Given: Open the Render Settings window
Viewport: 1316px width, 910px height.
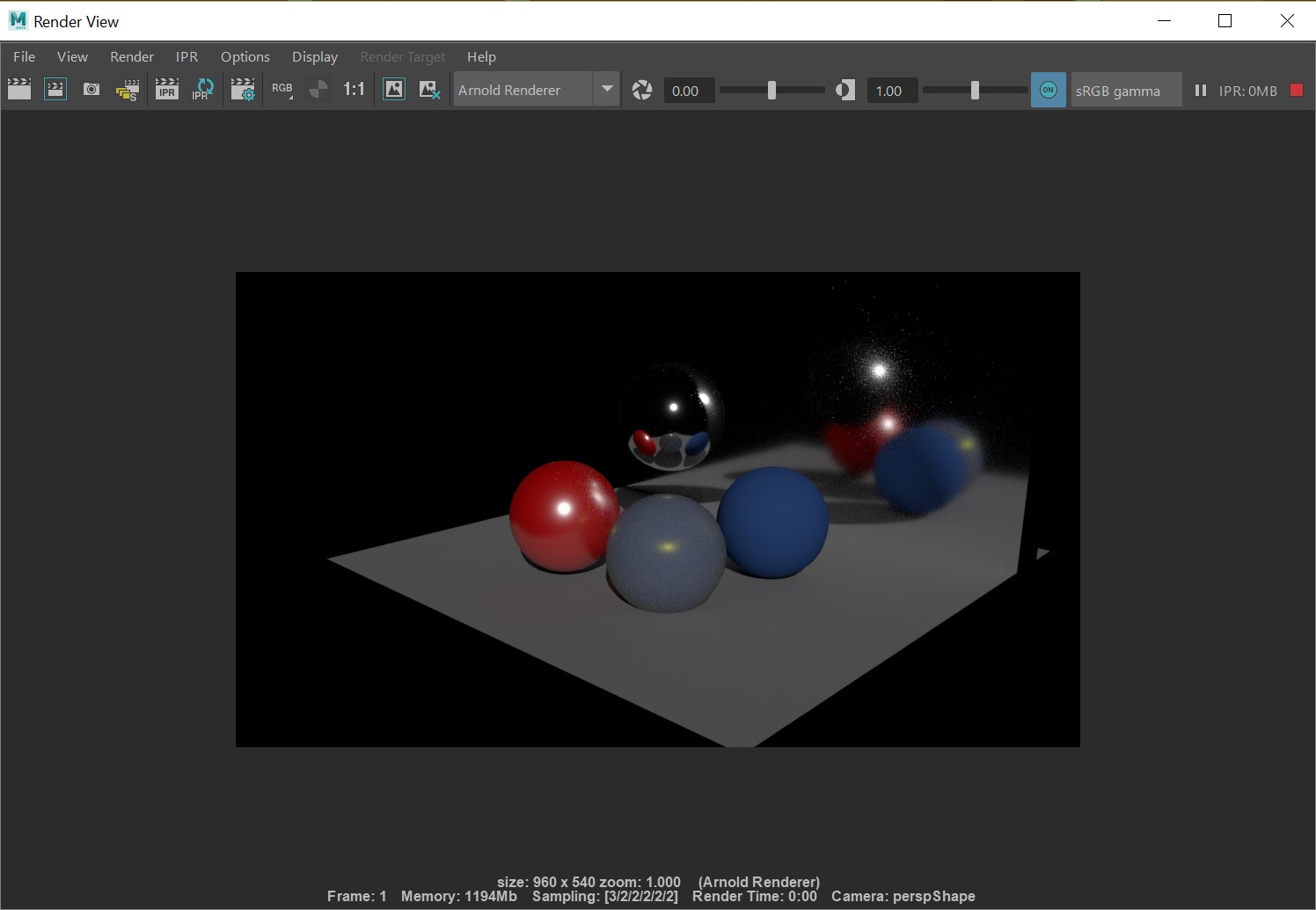Looking at the screenshot, I should click(243, 89).
